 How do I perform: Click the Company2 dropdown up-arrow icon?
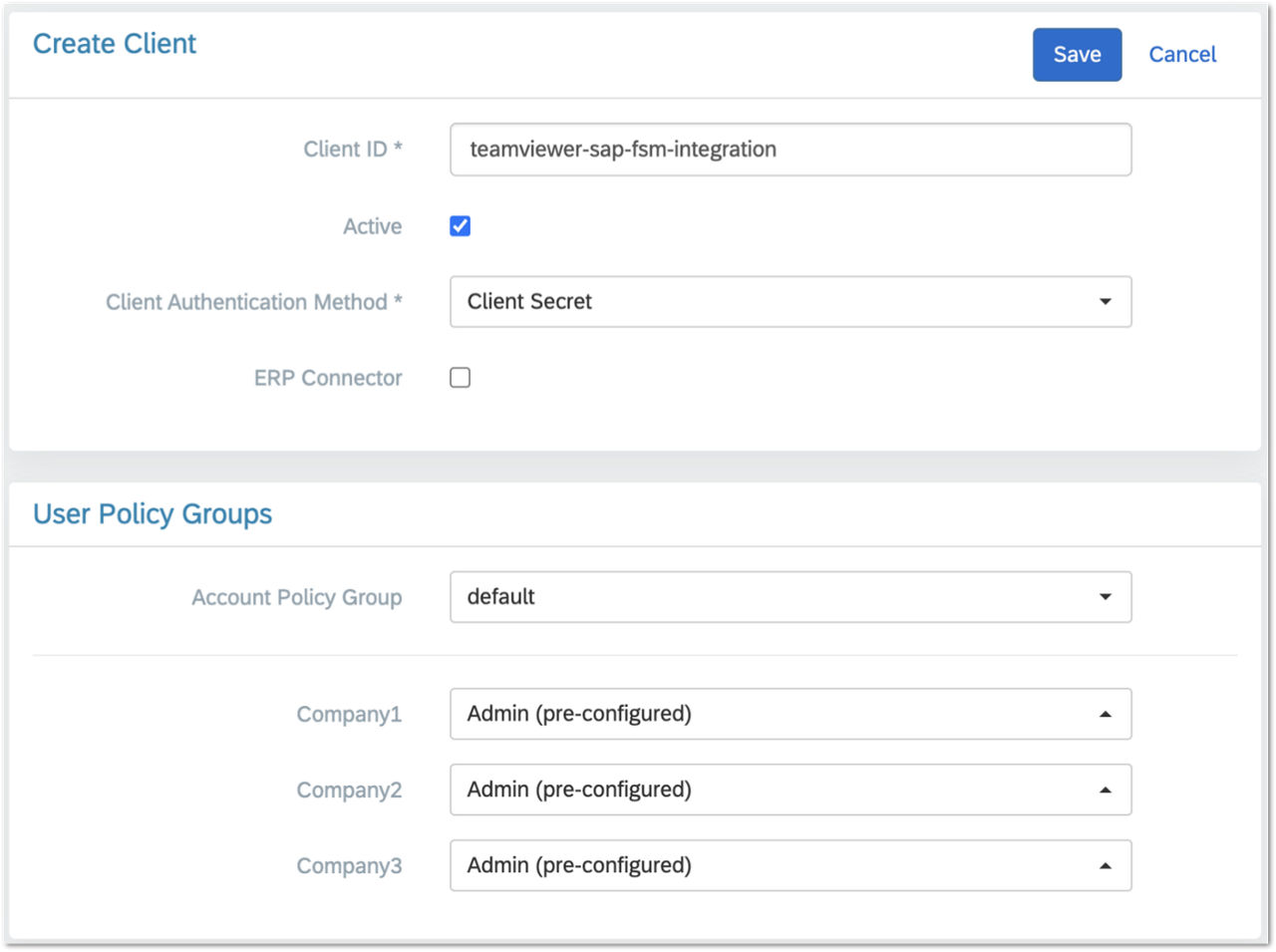click(1105, 790)
